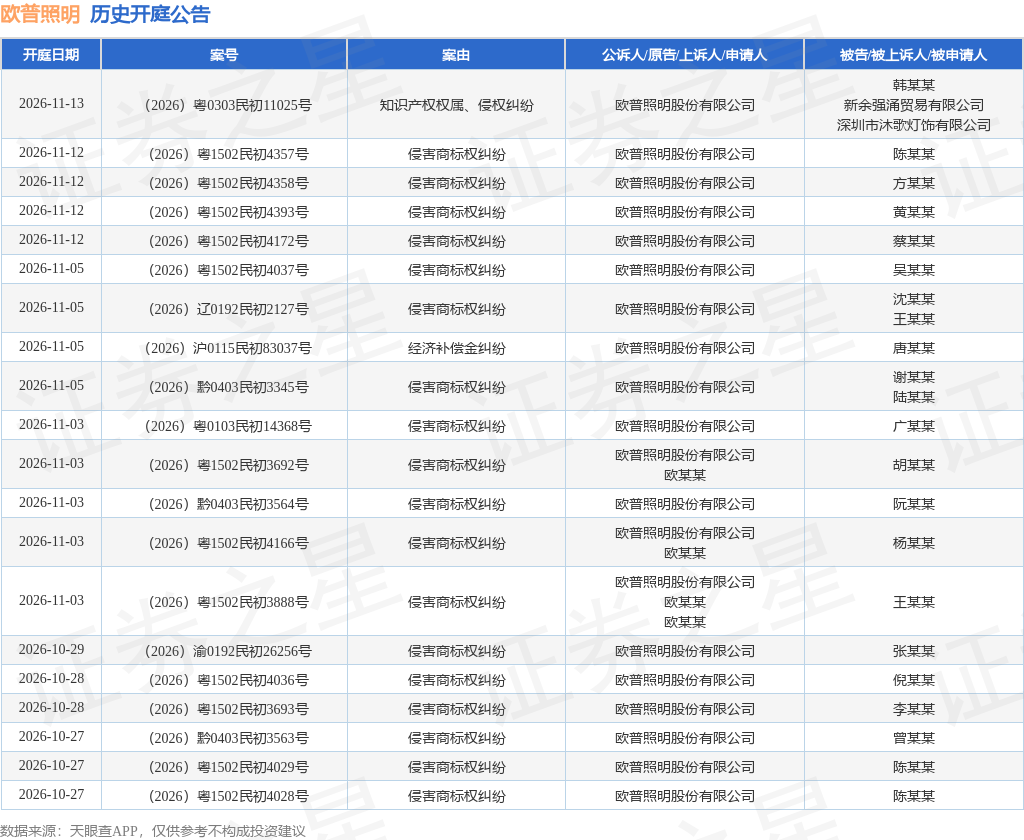Click the 被告/被上诉人/被申请人 column header
The height and width of the screenshot is (840, 1024).
[x=914, y=55]
